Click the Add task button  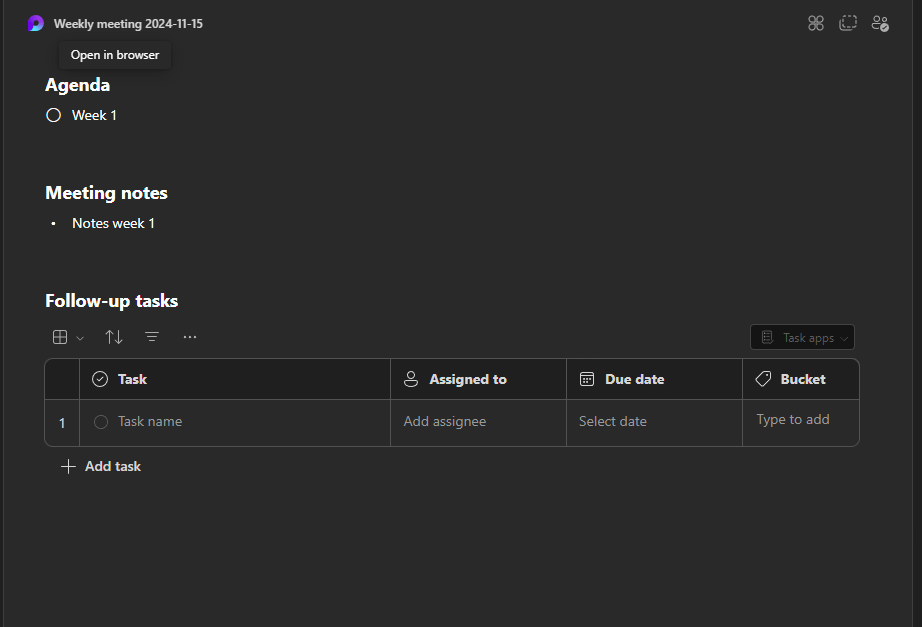pyautogui.click(x=101, y=466)
